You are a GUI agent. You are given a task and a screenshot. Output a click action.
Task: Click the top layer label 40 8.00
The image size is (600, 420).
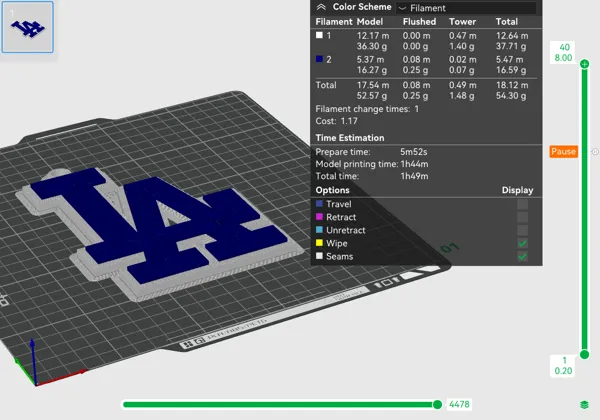tap(564, 52)
